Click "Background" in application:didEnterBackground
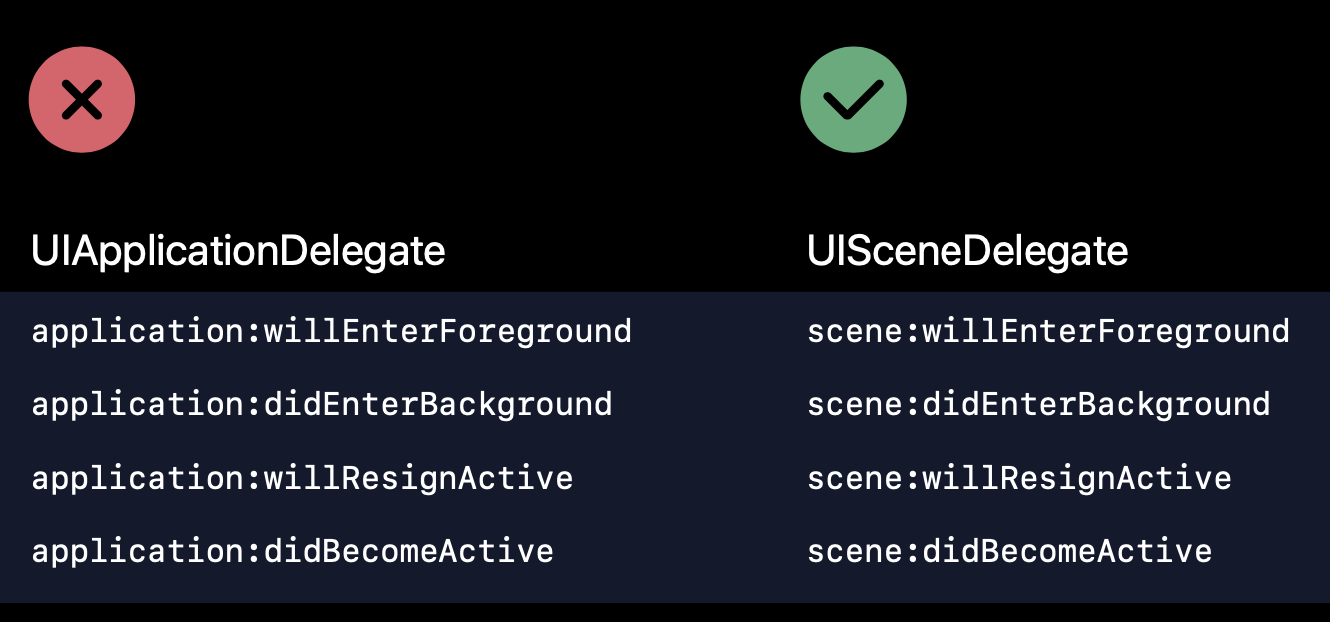This screenshot has width=1330, height=622. pyautogui.click(x=516, y=405)
